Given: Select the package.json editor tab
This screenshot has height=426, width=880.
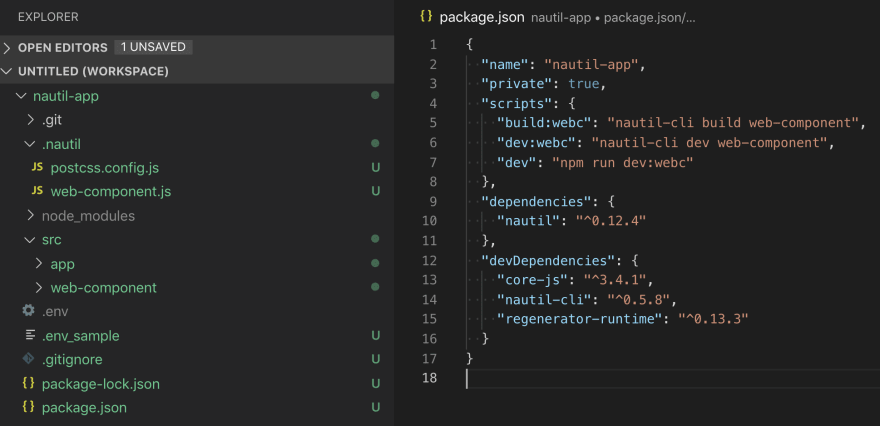Looking at the screenshot, I should [482, 17].
